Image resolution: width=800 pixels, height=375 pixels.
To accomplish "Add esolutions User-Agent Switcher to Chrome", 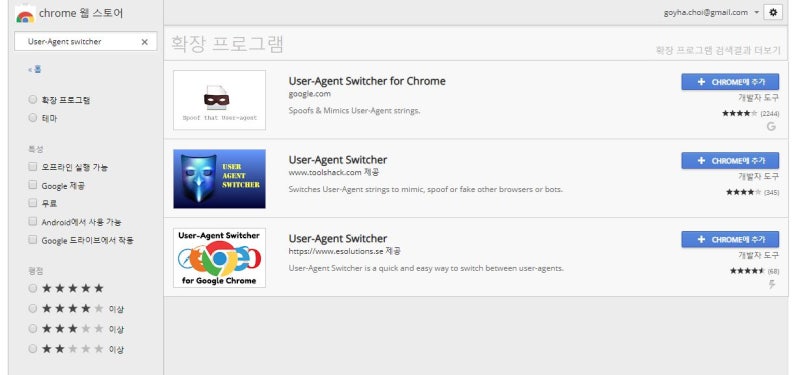I will pyautogui.click(x=730, y=239).
